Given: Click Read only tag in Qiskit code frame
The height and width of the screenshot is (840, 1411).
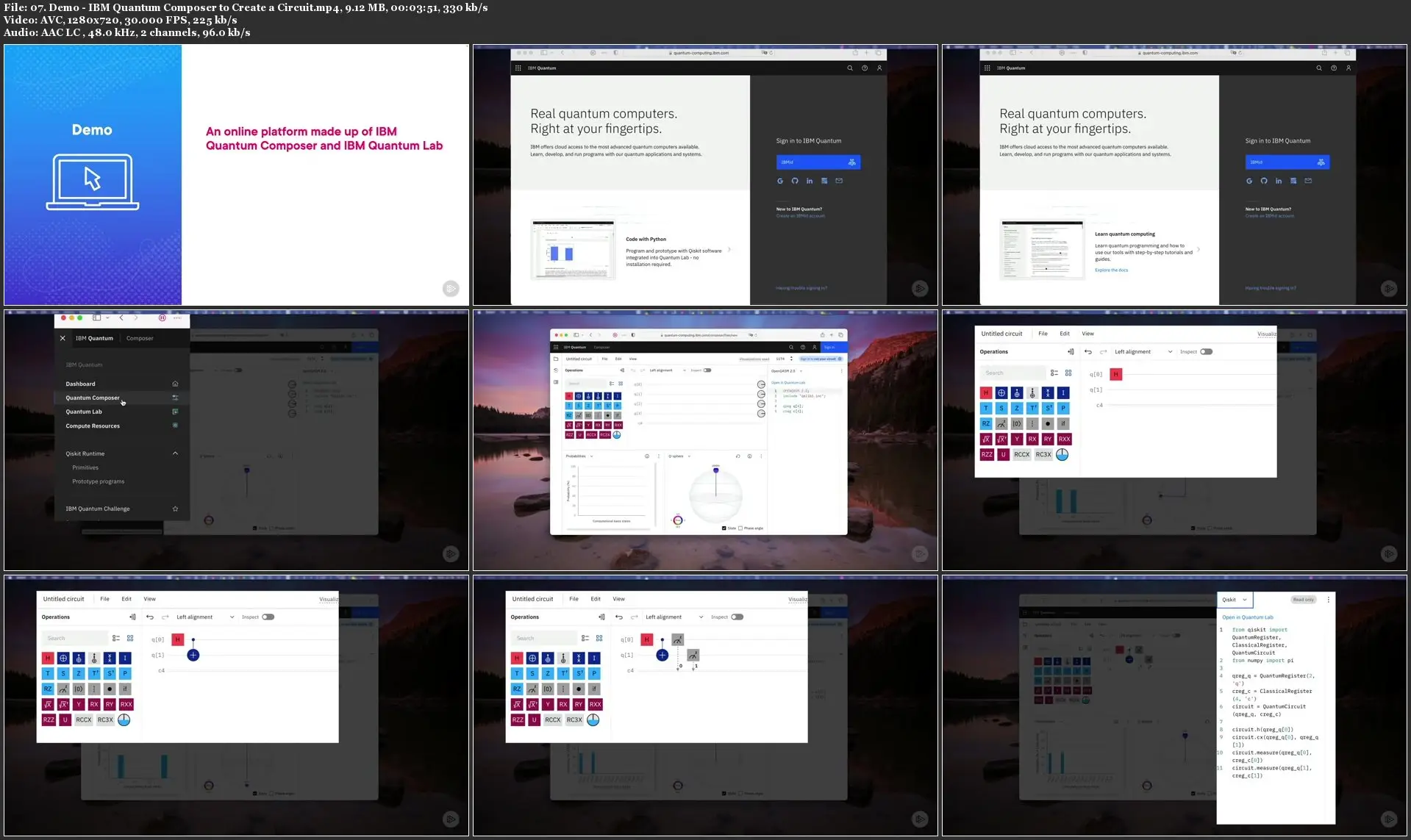Looking at the screenshot, I should (1304, 600).
